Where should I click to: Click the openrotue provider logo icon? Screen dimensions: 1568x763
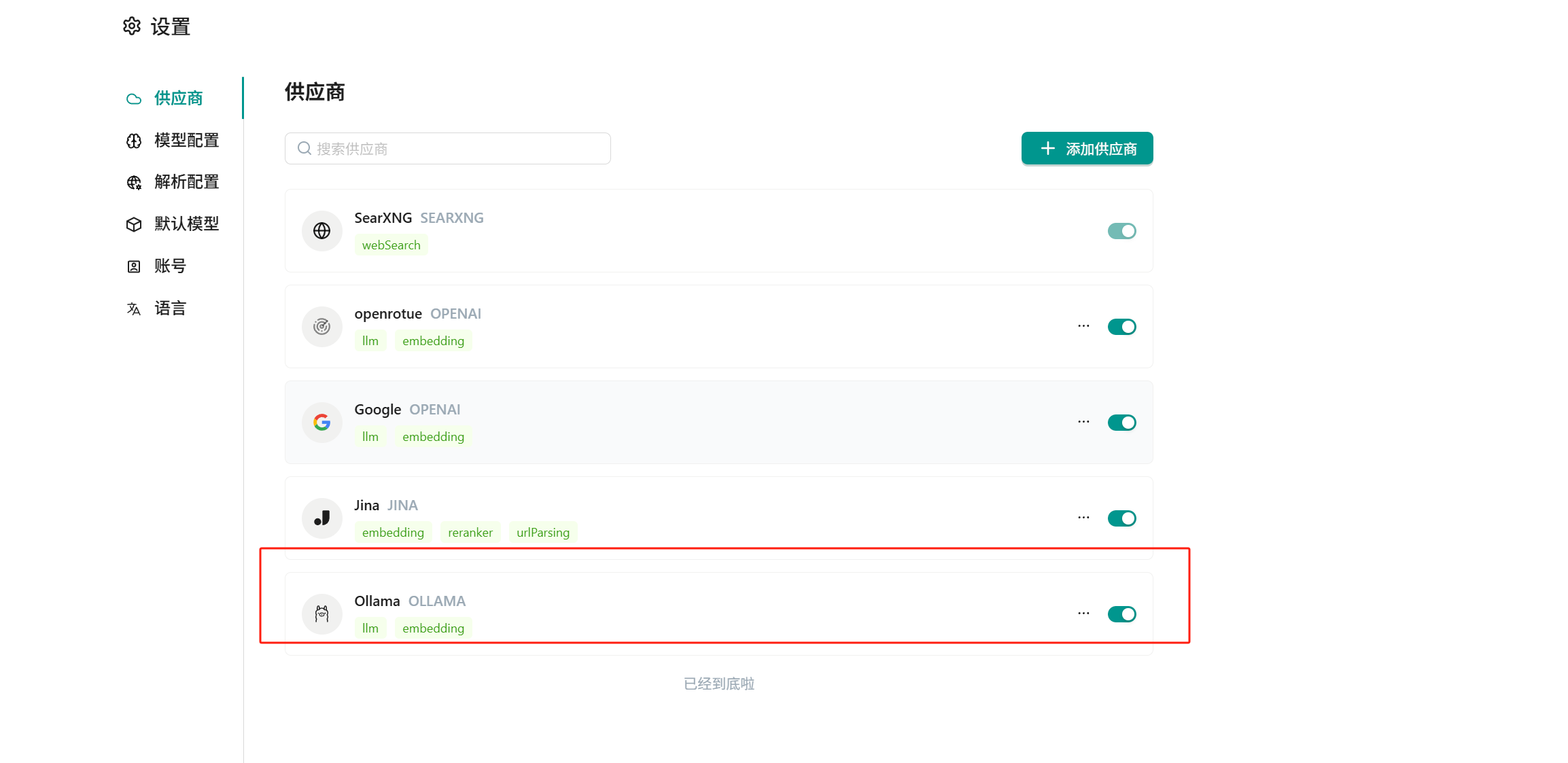click(321, 327)
